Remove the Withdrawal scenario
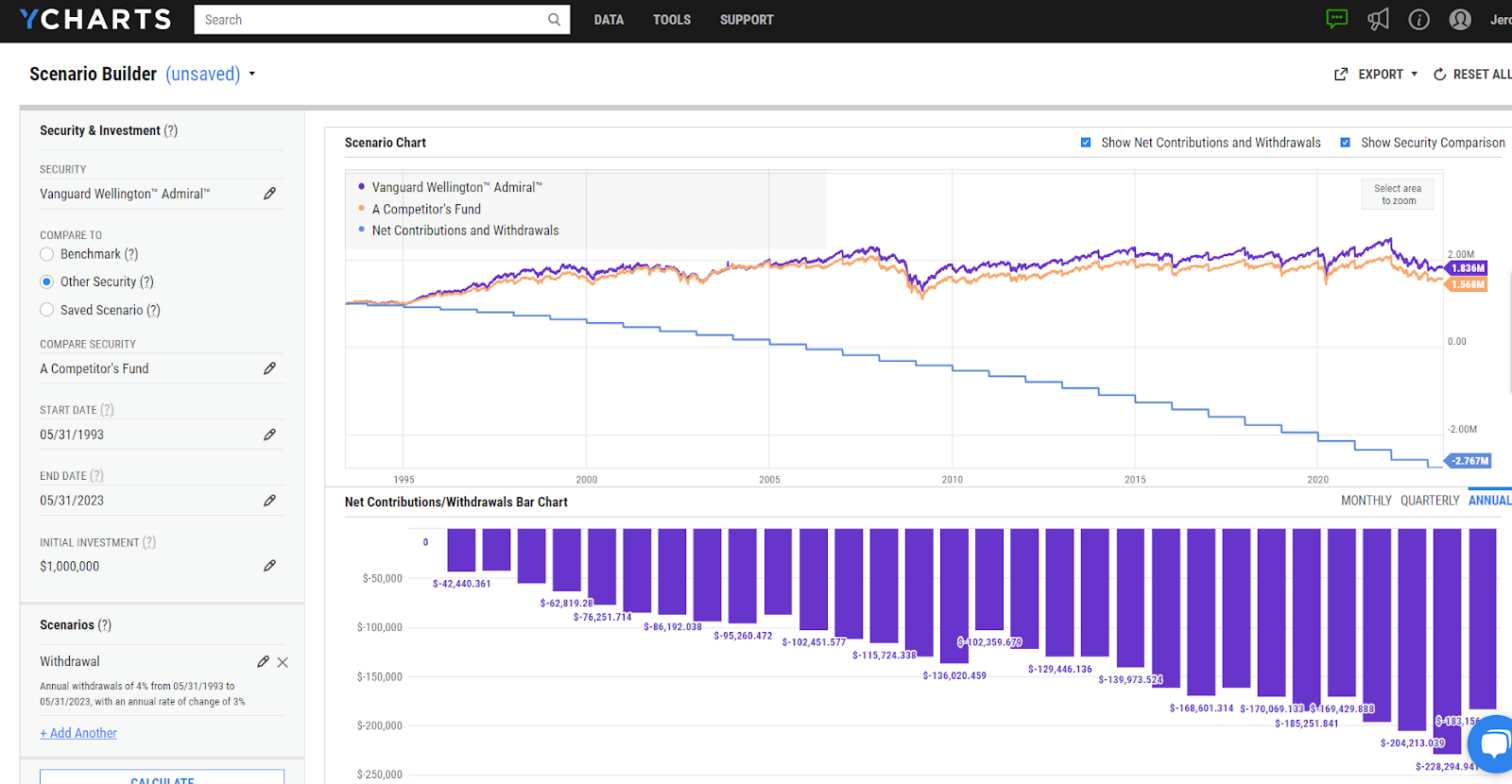The image size is (1512, 784). (x=283, y=662)
